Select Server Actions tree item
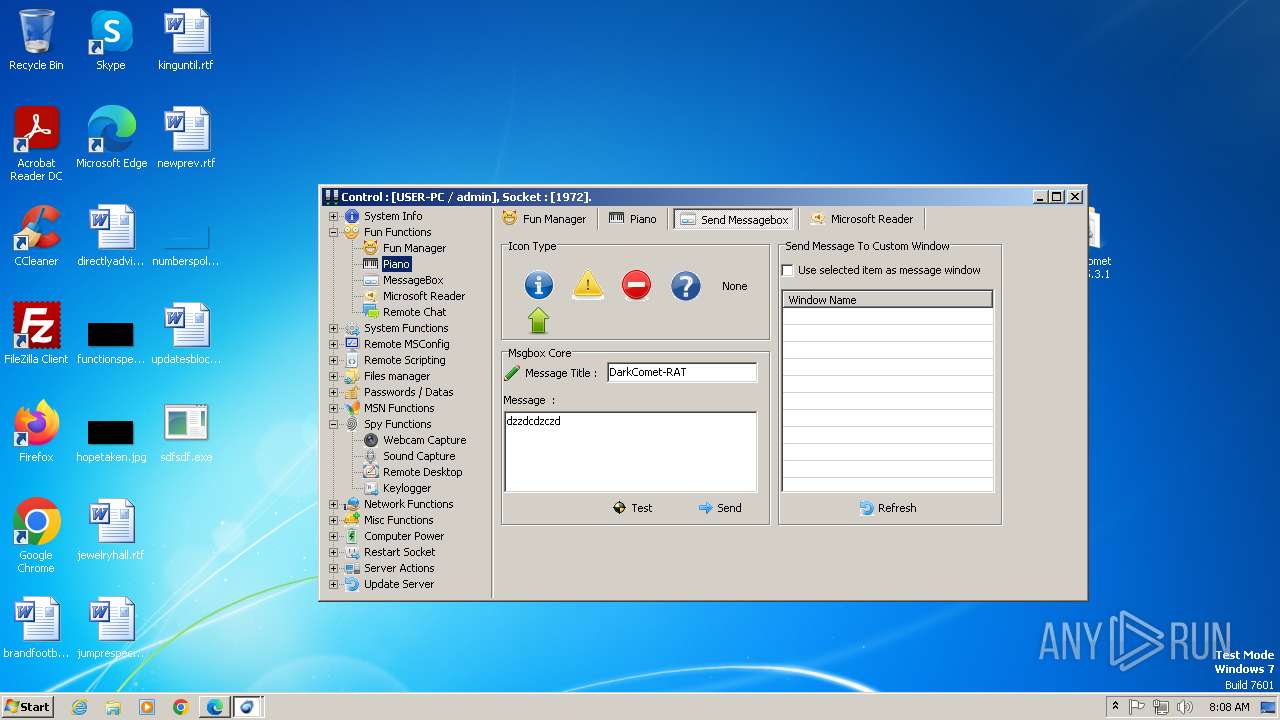This screenshot has width=1280, height=720. [399, 568]
